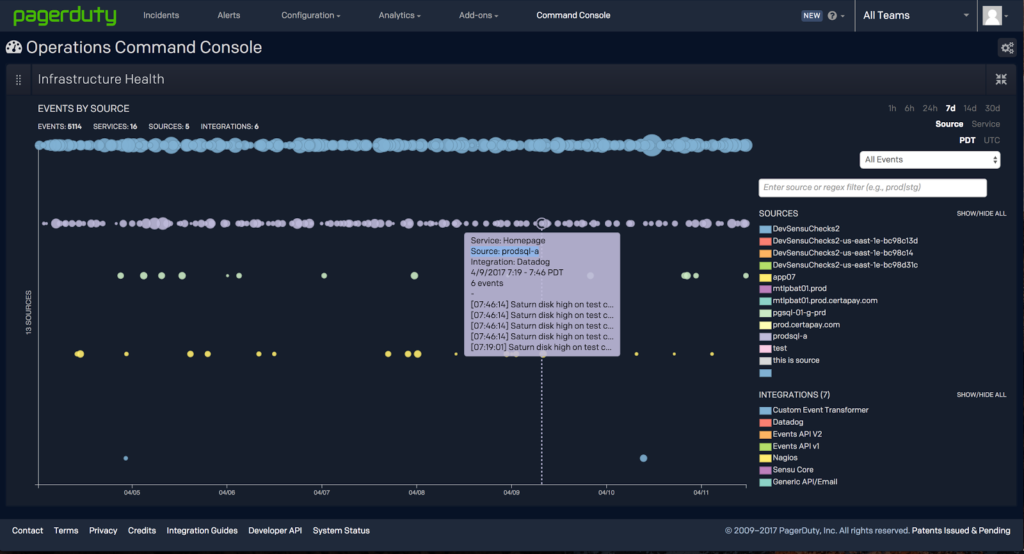The height and width of the screenshot is (554, 1024).
Task: Open the user avatar profile menu
Action: click(992, 16)
